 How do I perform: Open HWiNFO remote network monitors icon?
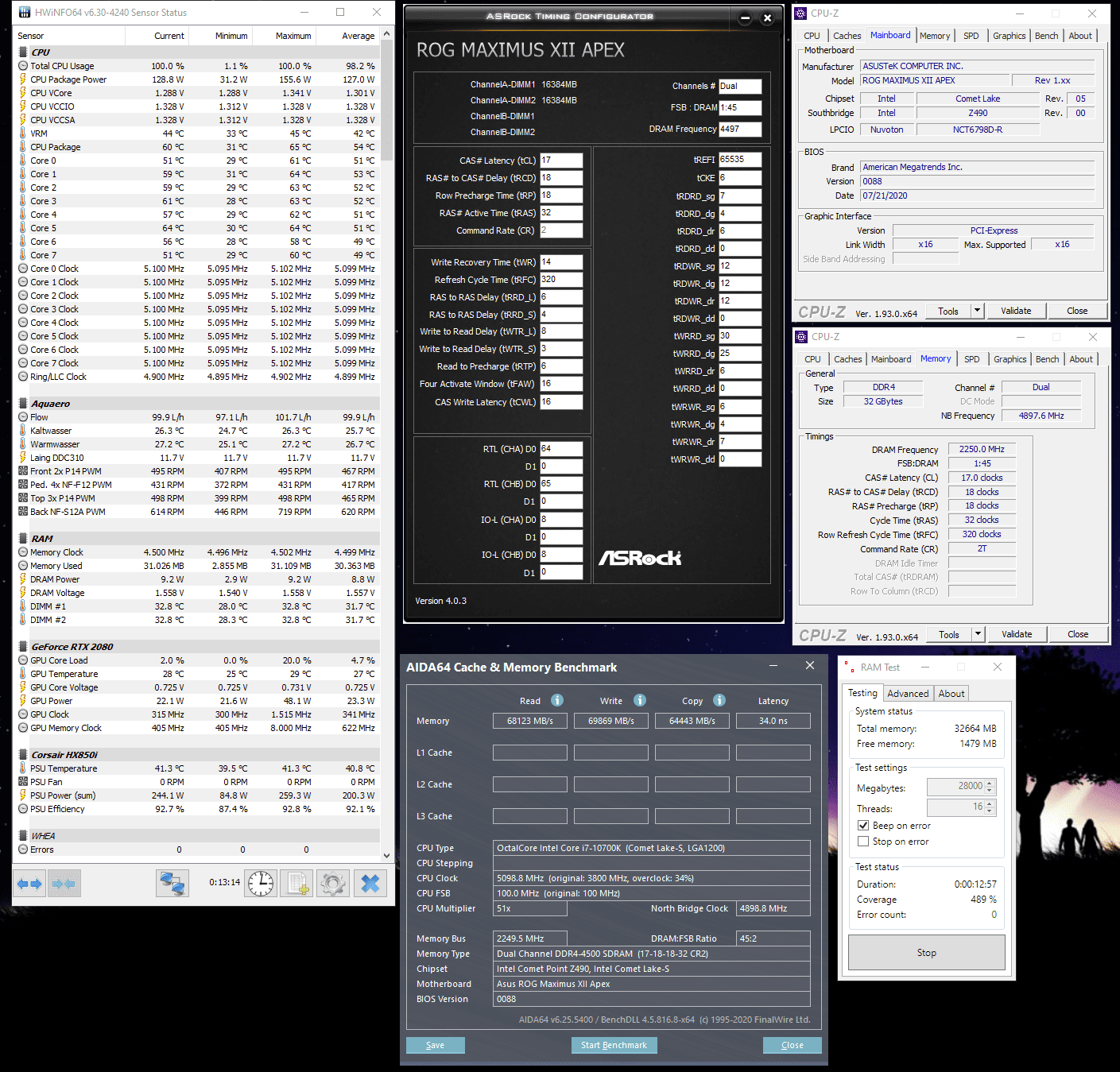[172, 884]
